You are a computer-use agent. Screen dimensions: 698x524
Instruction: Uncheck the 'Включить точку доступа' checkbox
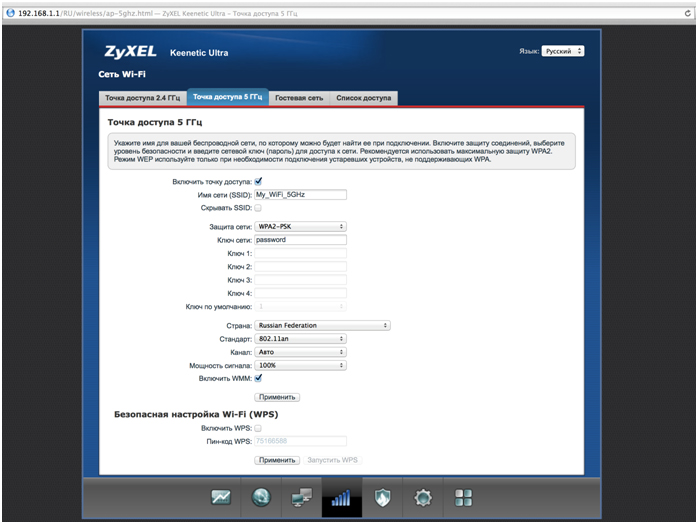(x=259, y=182)
